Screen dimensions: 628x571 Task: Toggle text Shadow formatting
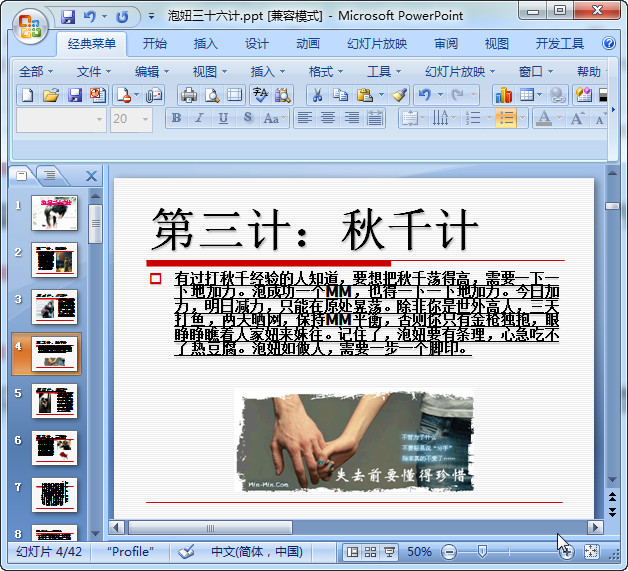(248, 118)
